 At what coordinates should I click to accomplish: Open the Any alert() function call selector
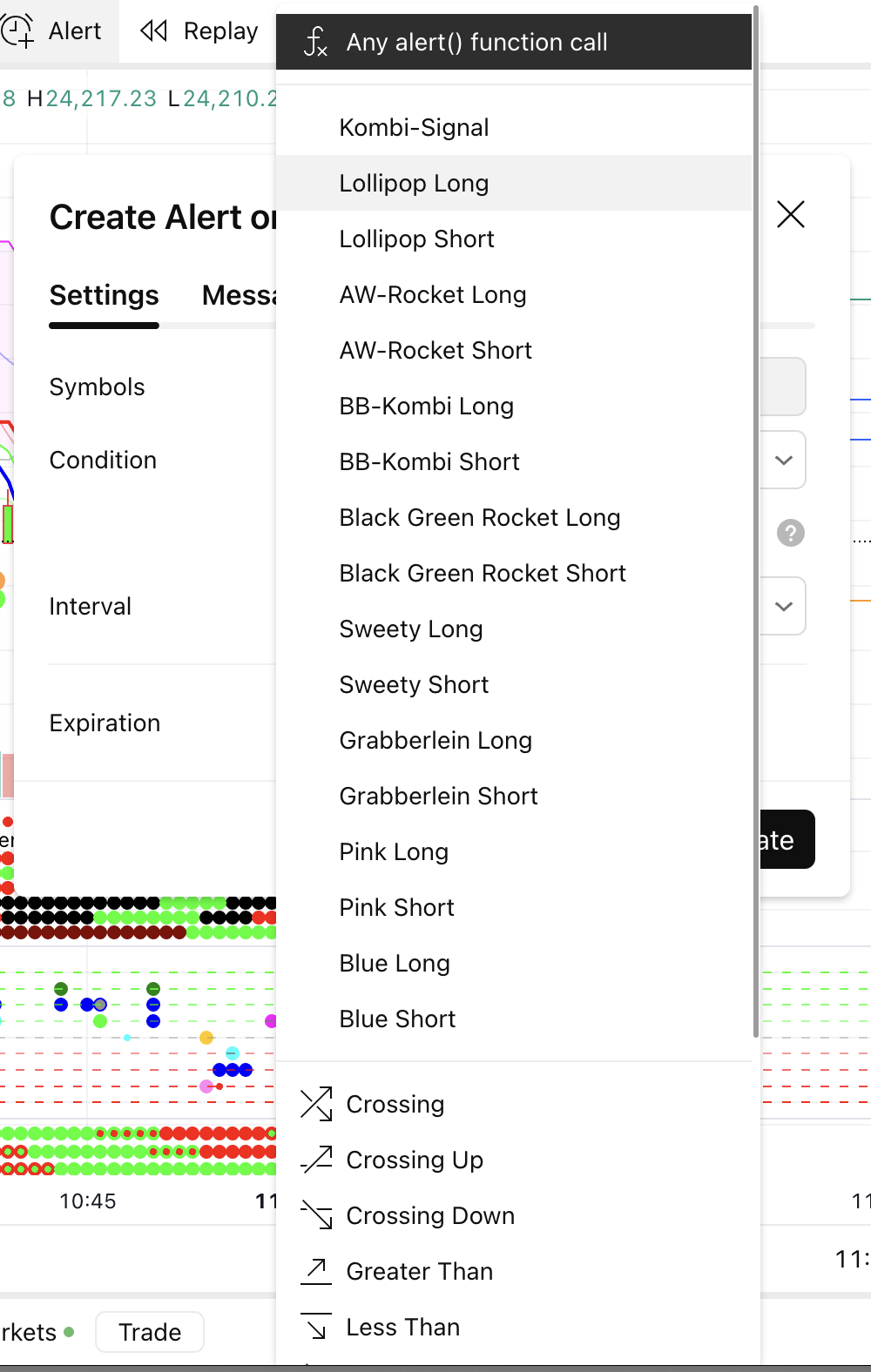514,42
